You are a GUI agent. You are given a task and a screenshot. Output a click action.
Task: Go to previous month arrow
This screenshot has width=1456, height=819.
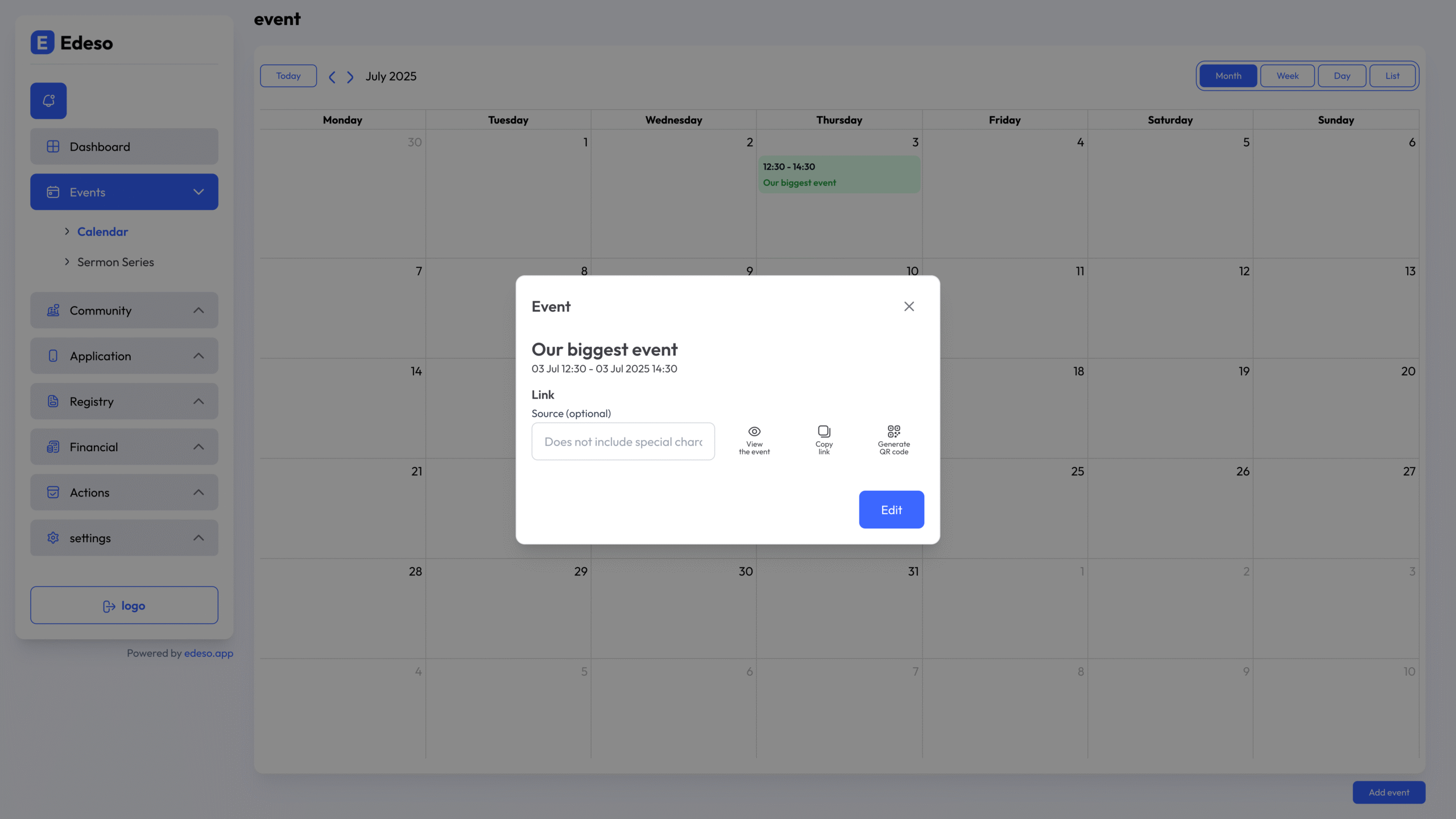click(332, 77)
